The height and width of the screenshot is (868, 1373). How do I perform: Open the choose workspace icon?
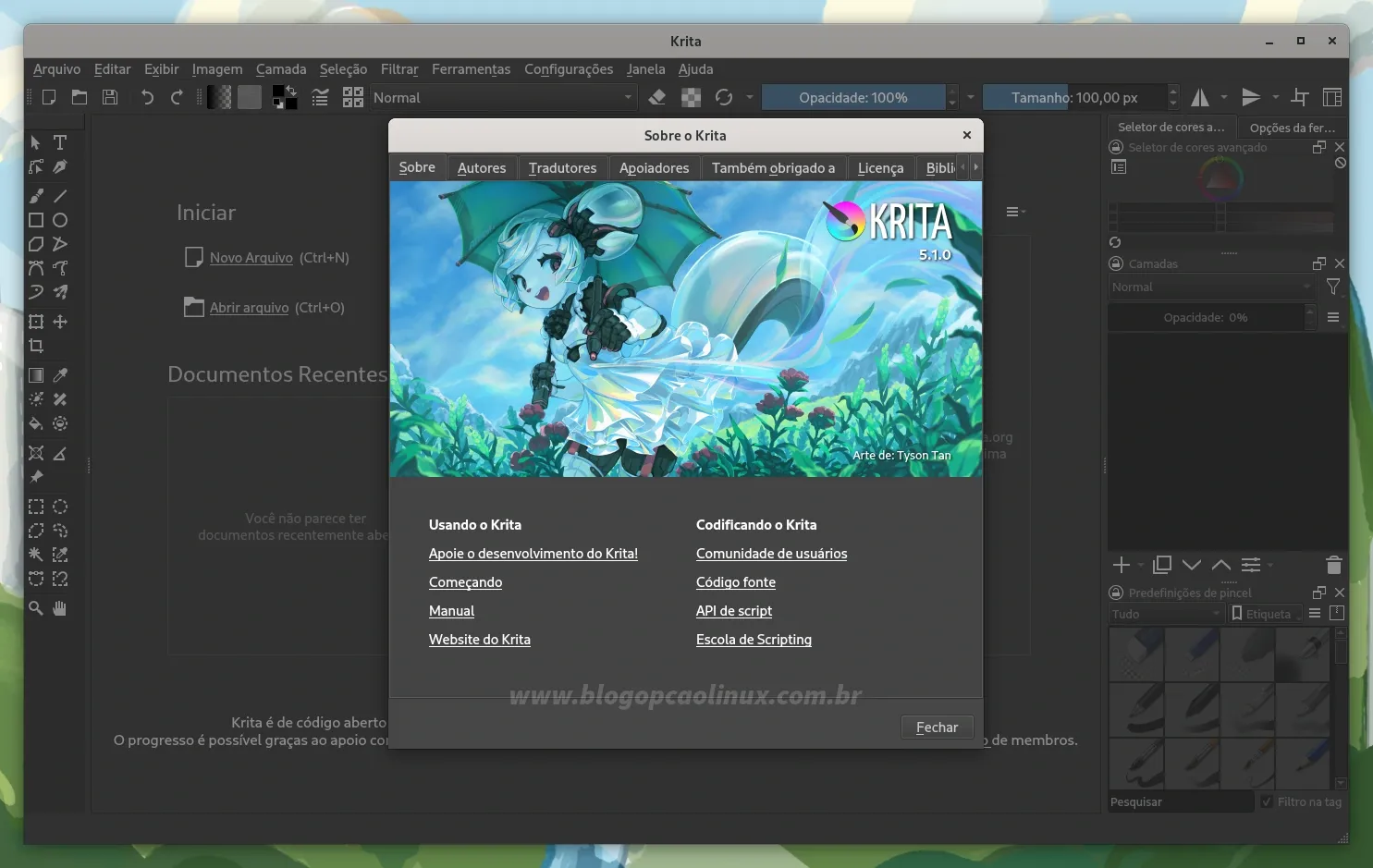(x=1332, y=97)
